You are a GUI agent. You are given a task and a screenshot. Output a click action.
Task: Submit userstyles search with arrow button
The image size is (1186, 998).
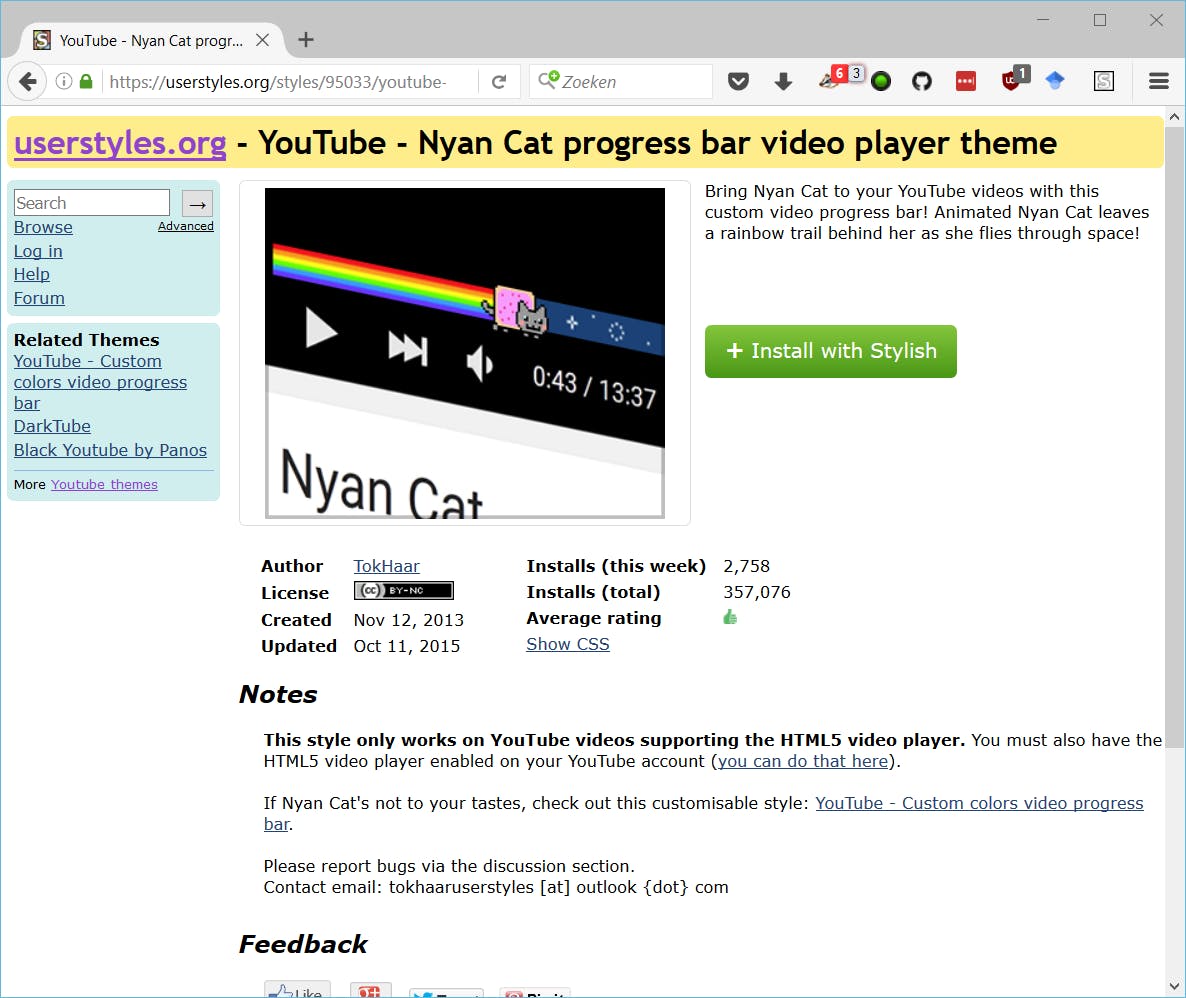197,204
